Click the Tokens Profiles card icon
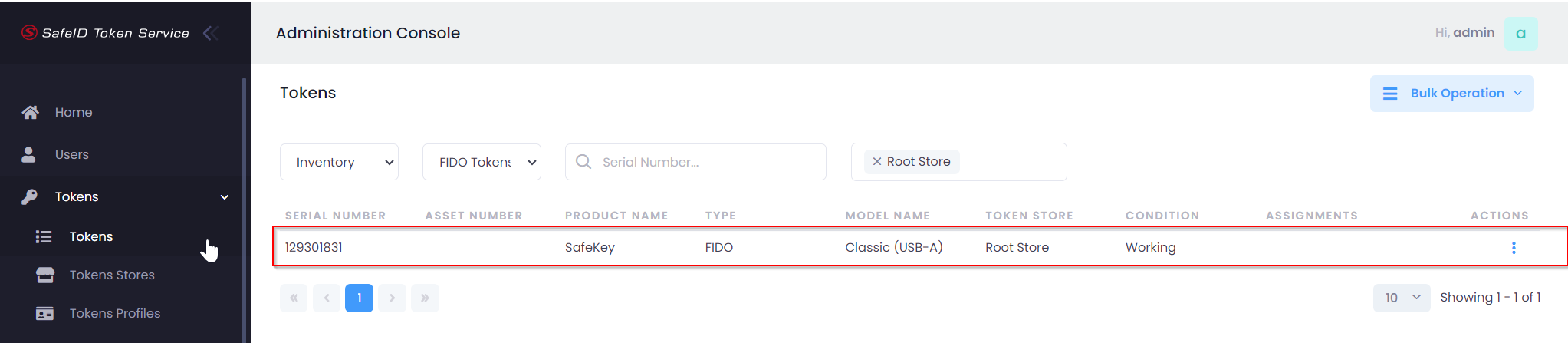This screenshot has height=343, width=1568. (x=45, y=313)
